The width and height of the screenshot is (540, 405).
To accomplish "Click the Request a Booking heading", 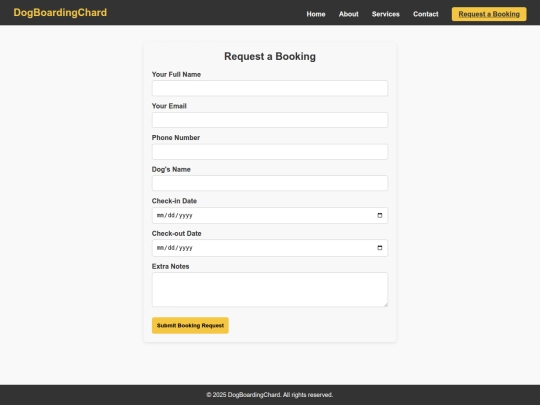I will [x=270, y=56].
